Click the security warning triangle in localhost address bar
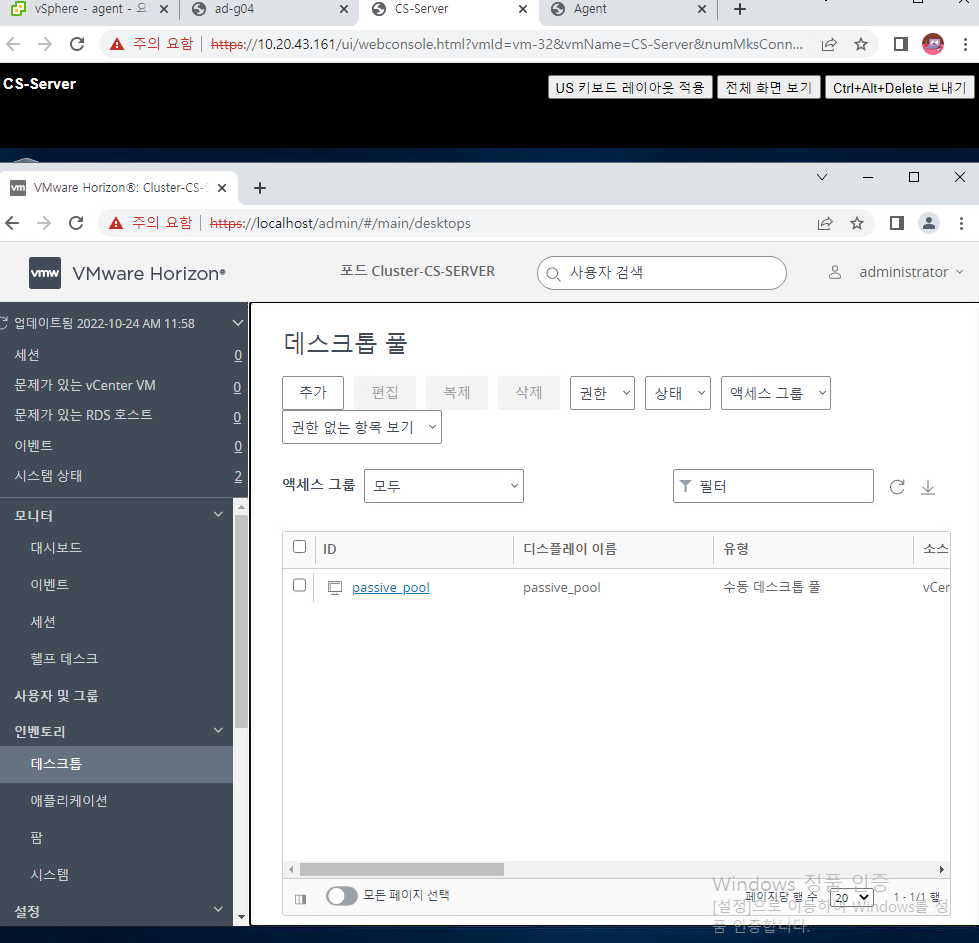The image size is (979, 943). (x=116, y=223)
